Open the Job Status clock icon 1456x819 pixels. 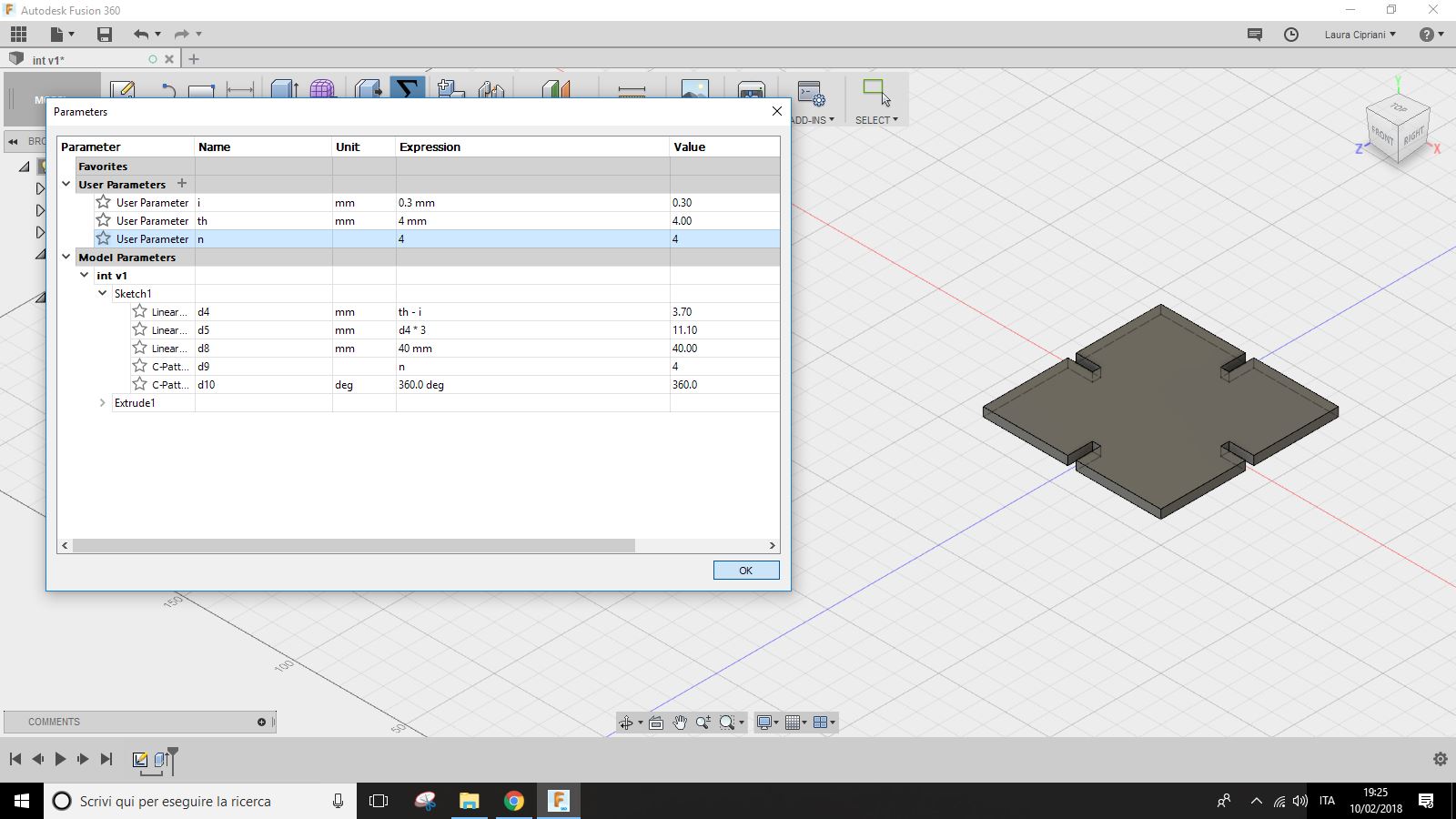(1291, 35)
